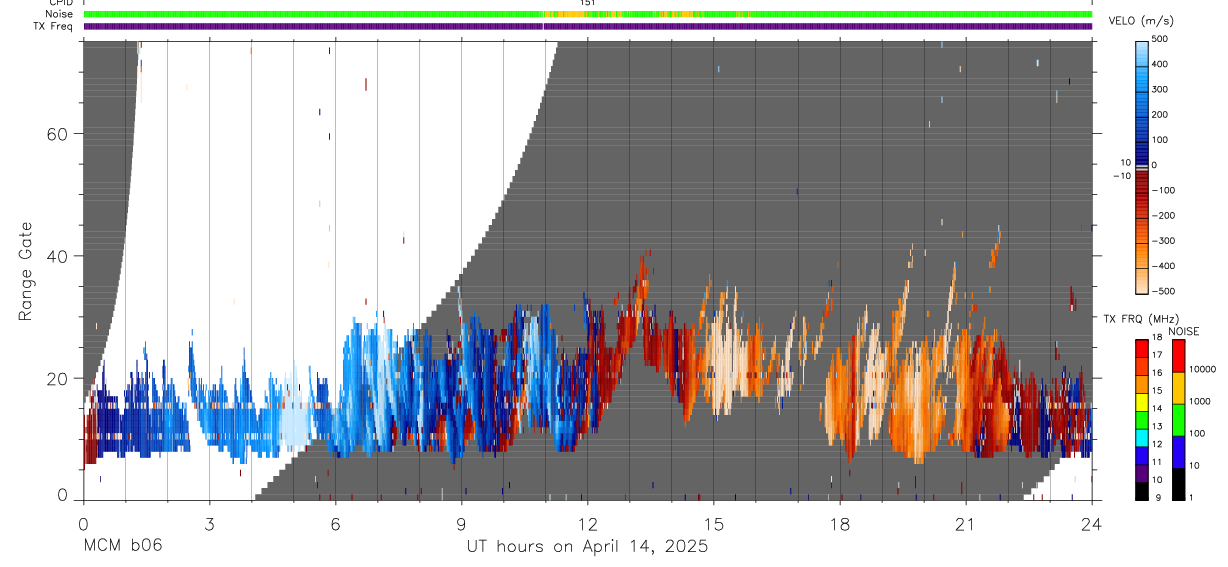Image resolution: width=1228 pixels, height=567 pixels.
Task: Click the UT hours date axis title
Action: (x=587, y=546)
